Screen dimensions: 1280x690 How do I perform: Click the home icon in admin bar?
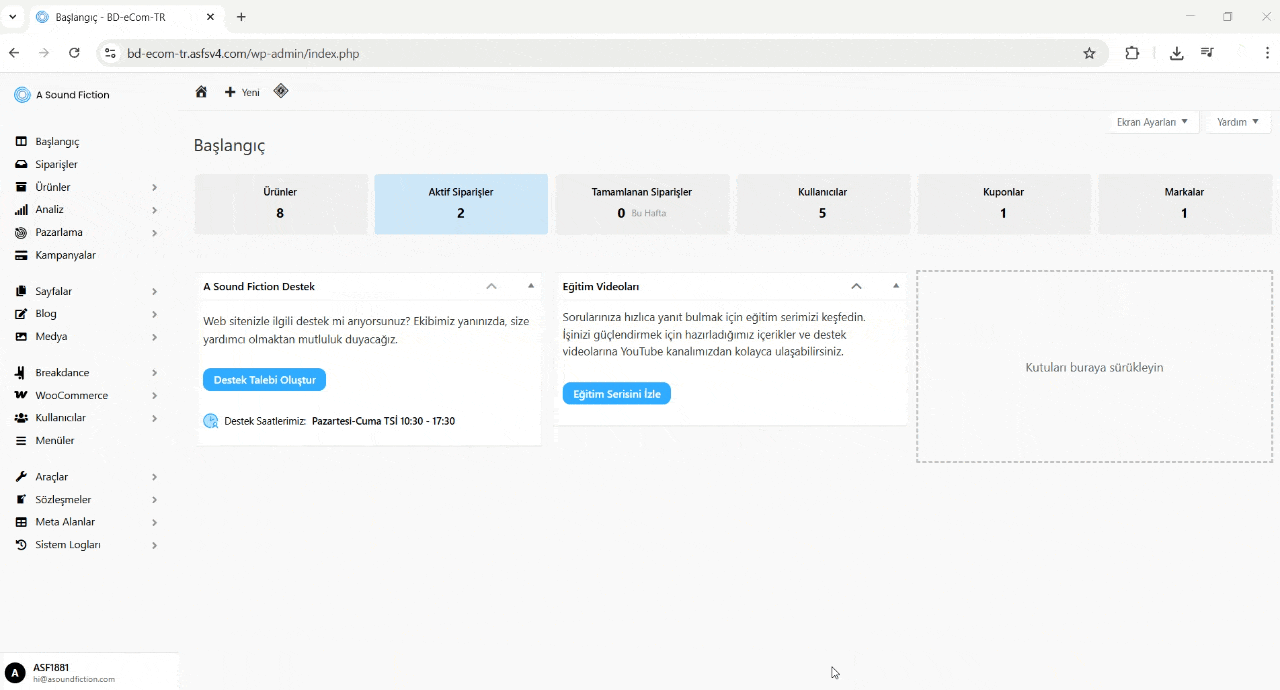pyautogui.click(x=201, y=92)
